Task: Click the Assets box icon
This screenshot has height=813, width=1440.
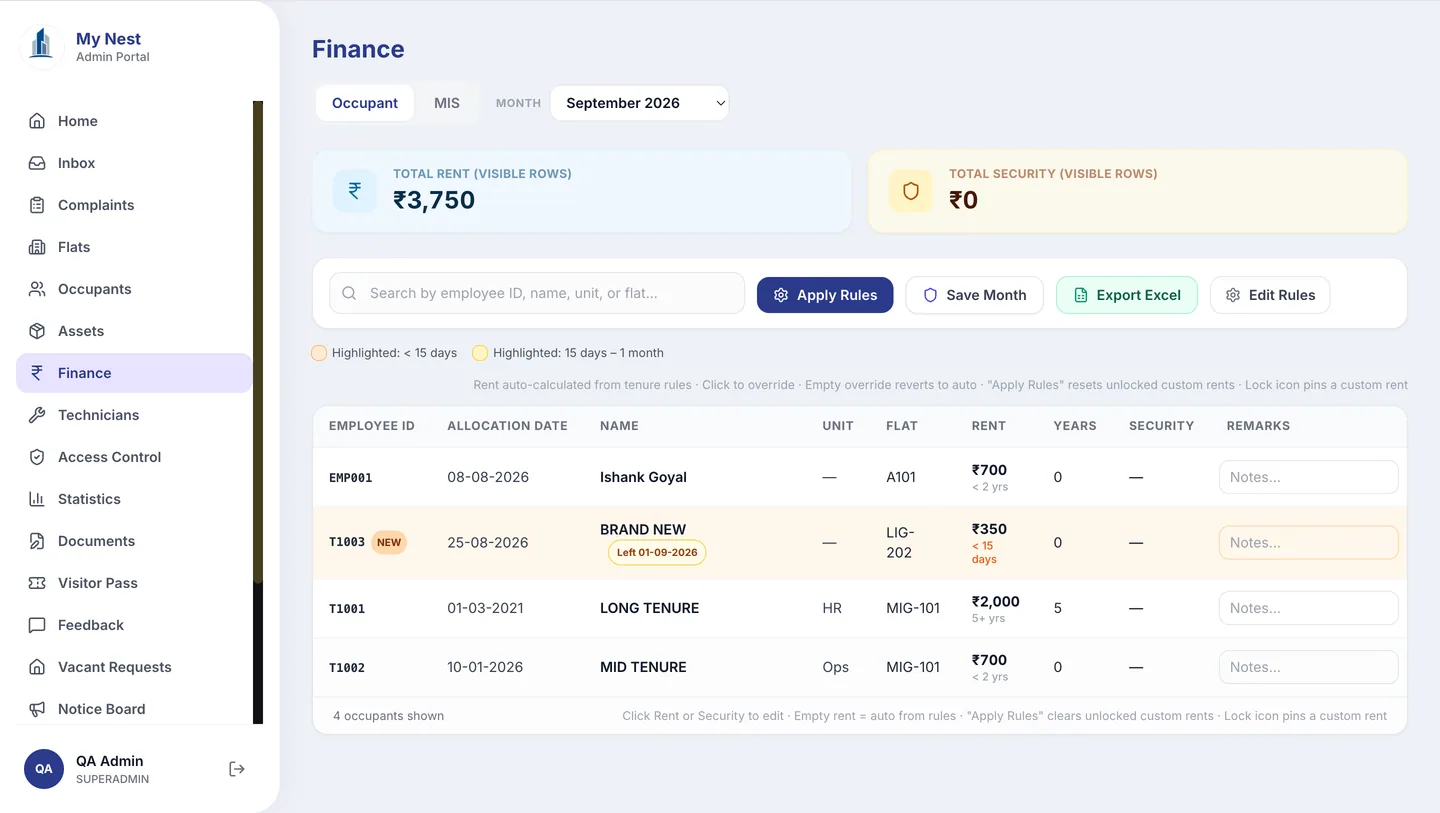Action: (x=37, y=331)
